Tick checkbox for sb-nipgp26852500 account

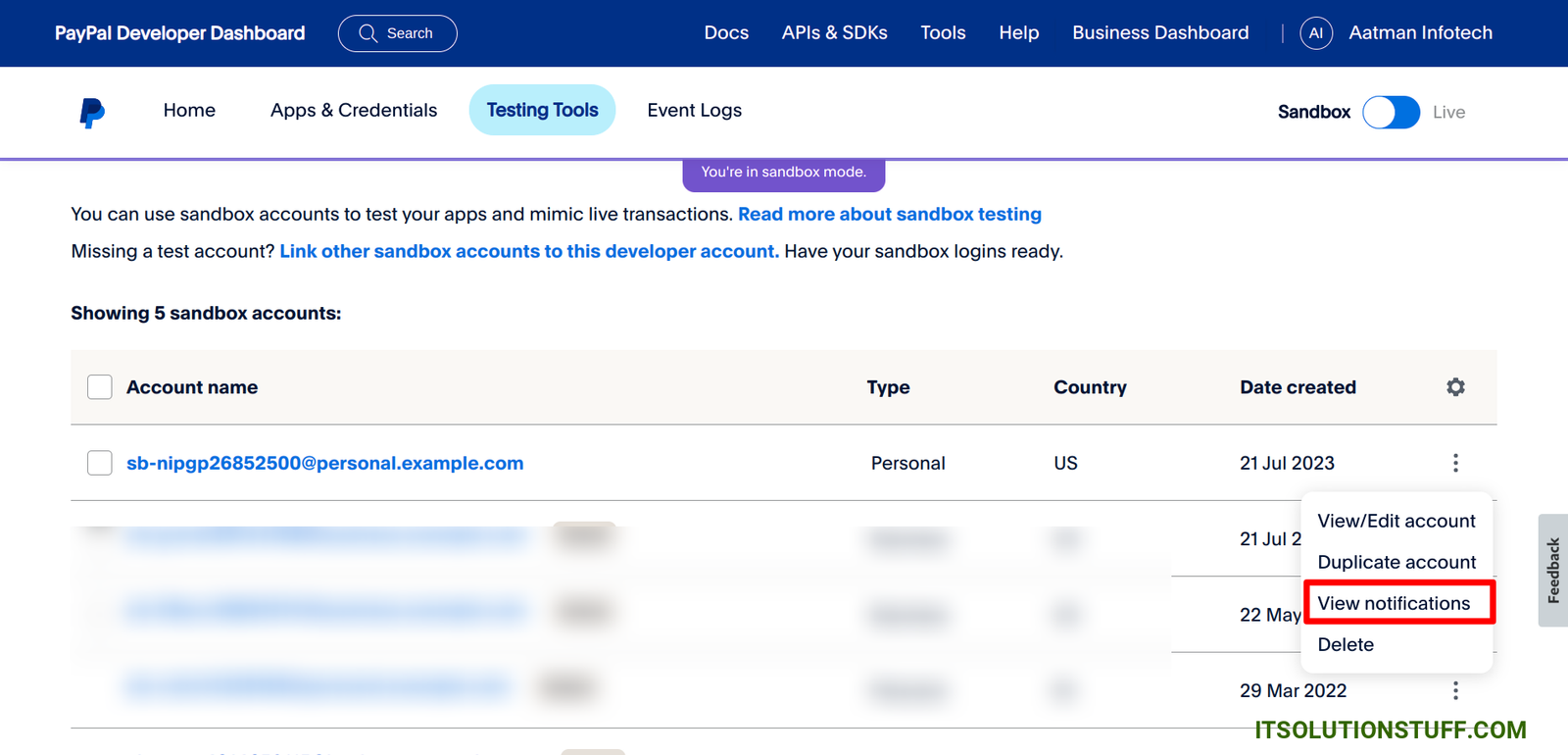pyautogui.click(x=100, y=463)
